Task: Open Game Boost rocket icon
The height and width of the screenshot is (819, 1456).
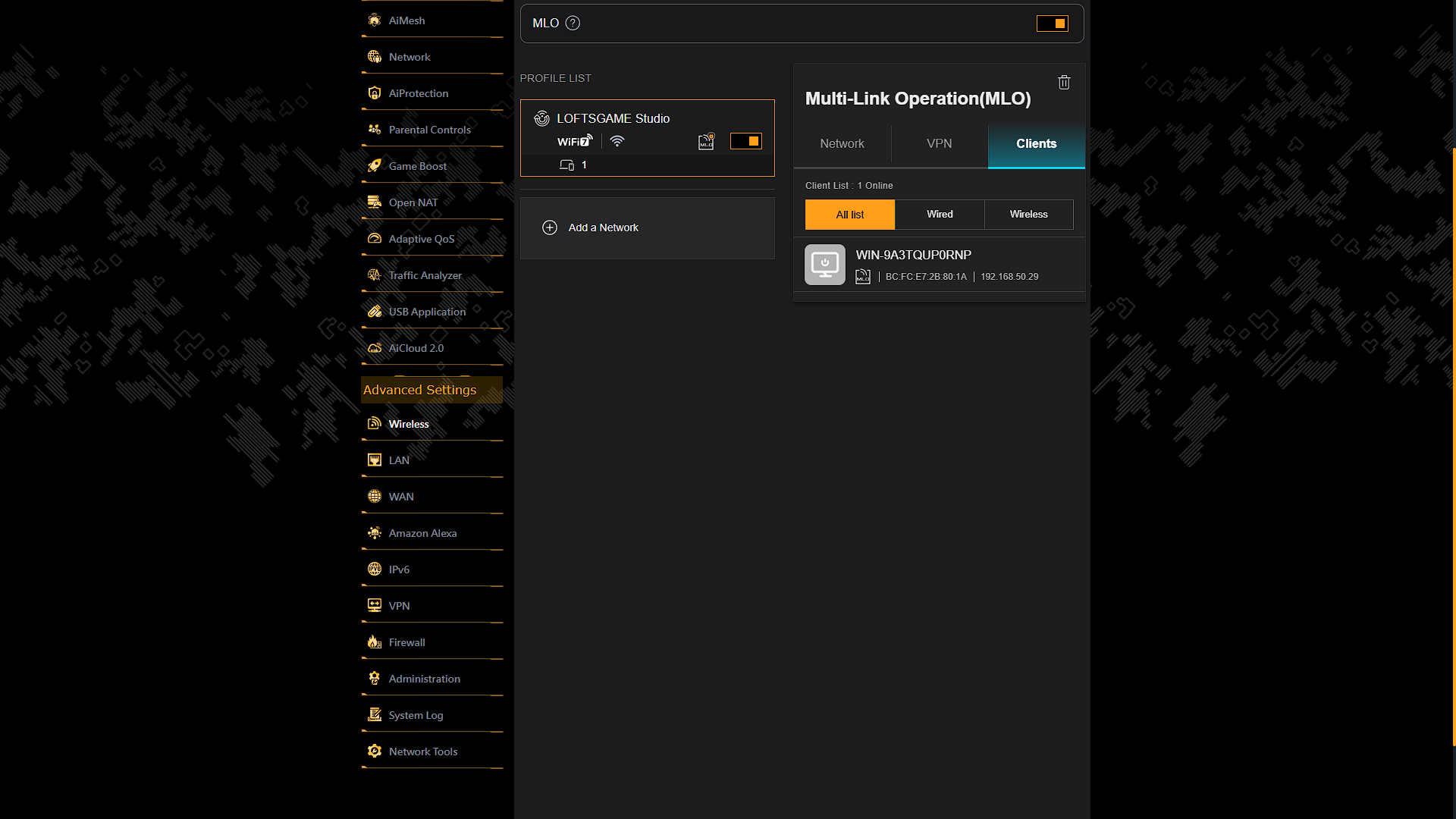Action: coord(375,166)
